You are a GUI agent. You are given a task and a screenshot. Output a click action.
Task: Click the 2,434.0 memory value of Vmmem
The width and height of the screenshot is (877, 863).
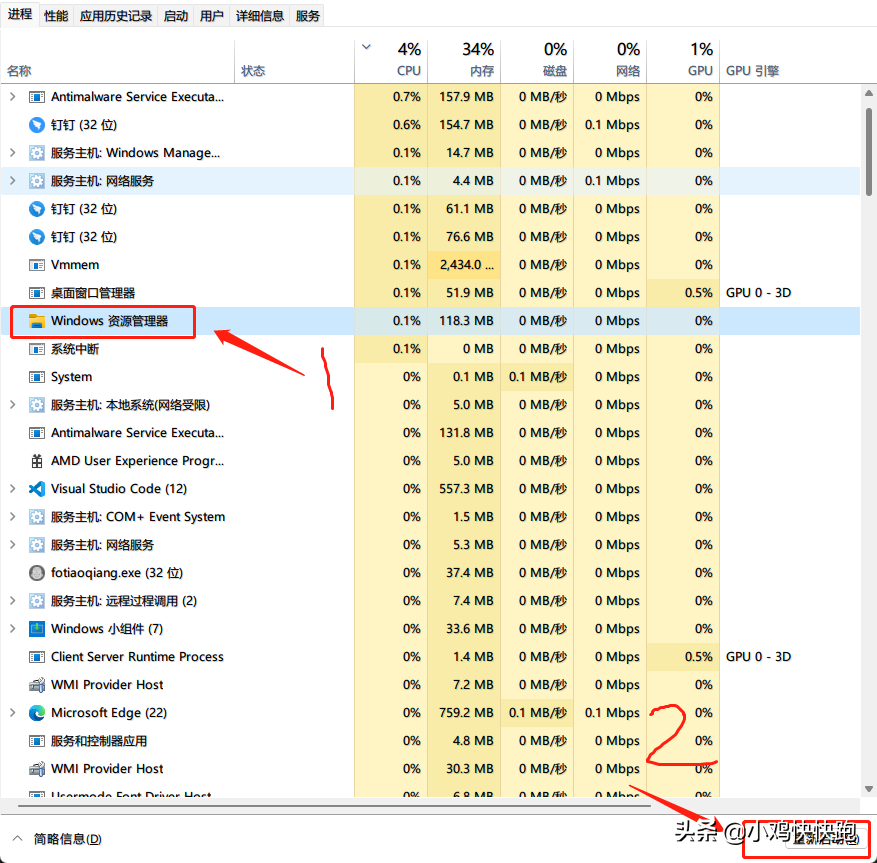pos(466,265)
